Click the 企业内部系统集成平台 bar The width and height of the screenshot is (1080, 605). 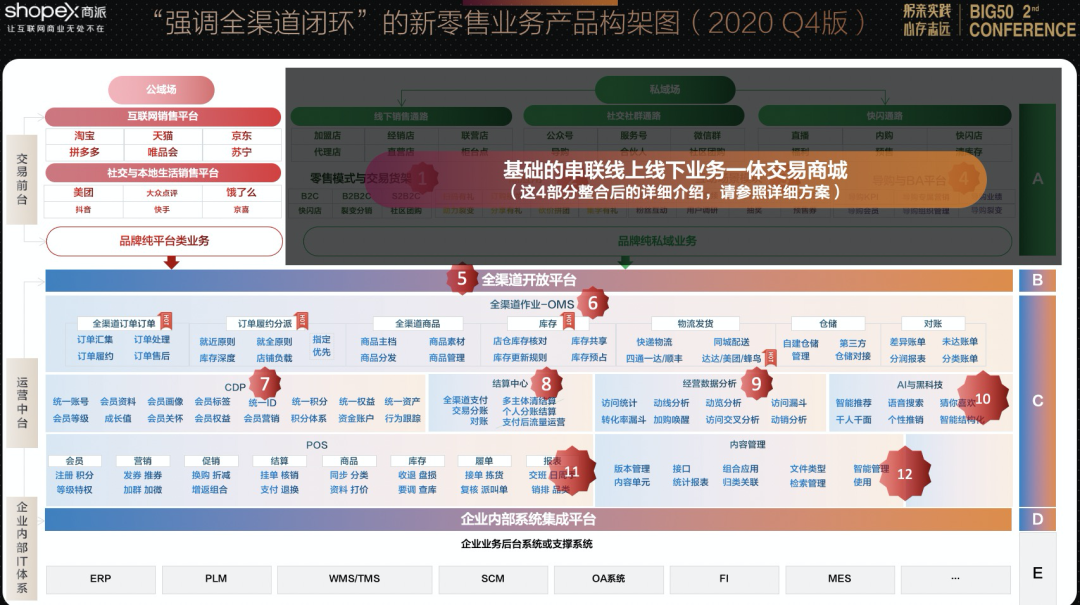pyautogui.click(x=528, y=519)
